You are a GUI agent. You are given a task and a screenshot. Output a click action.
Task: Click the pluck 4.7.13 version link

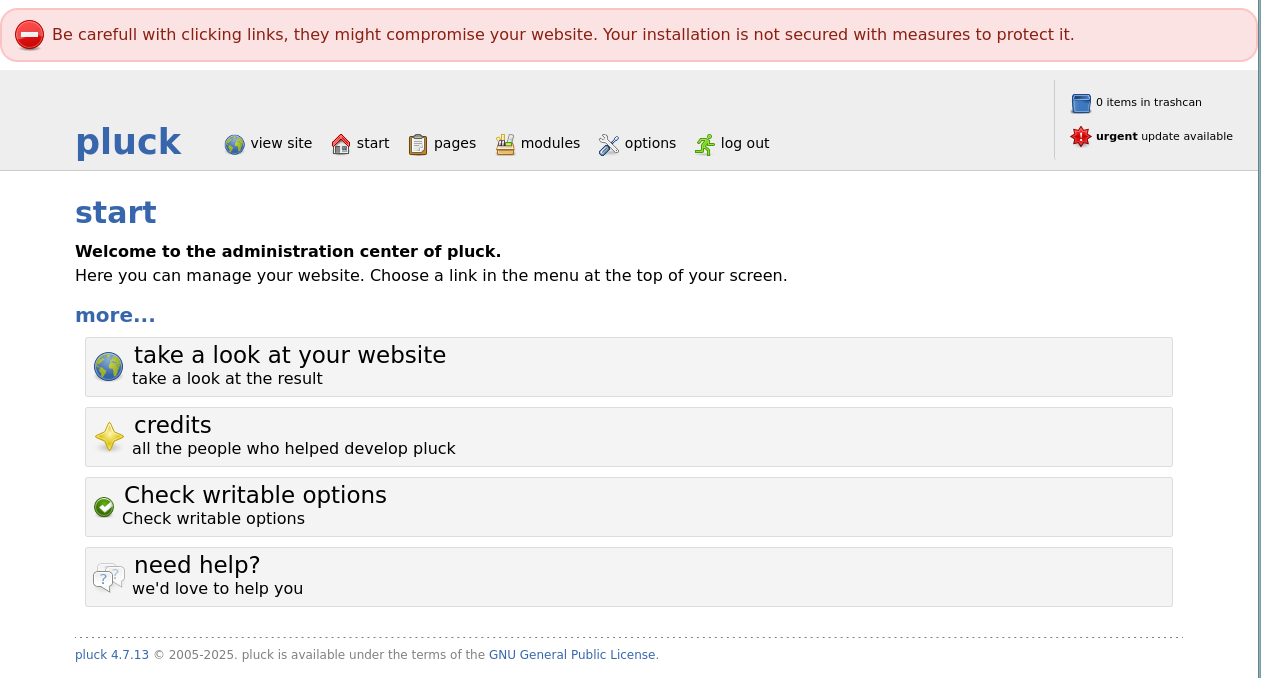tap(112, 655)
